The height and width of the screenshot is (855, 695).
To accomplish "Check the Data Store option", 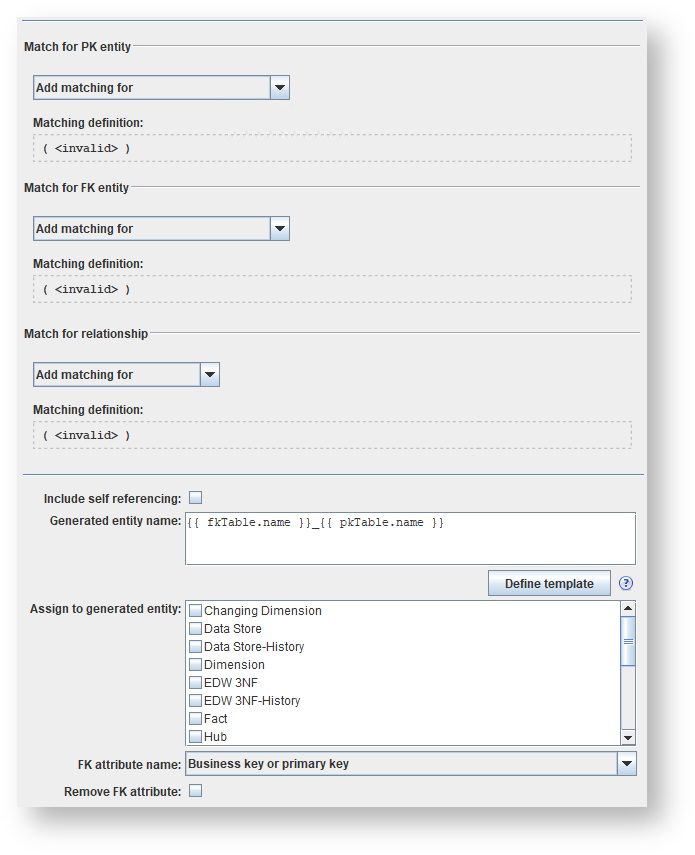I will [x=196, y=629].
